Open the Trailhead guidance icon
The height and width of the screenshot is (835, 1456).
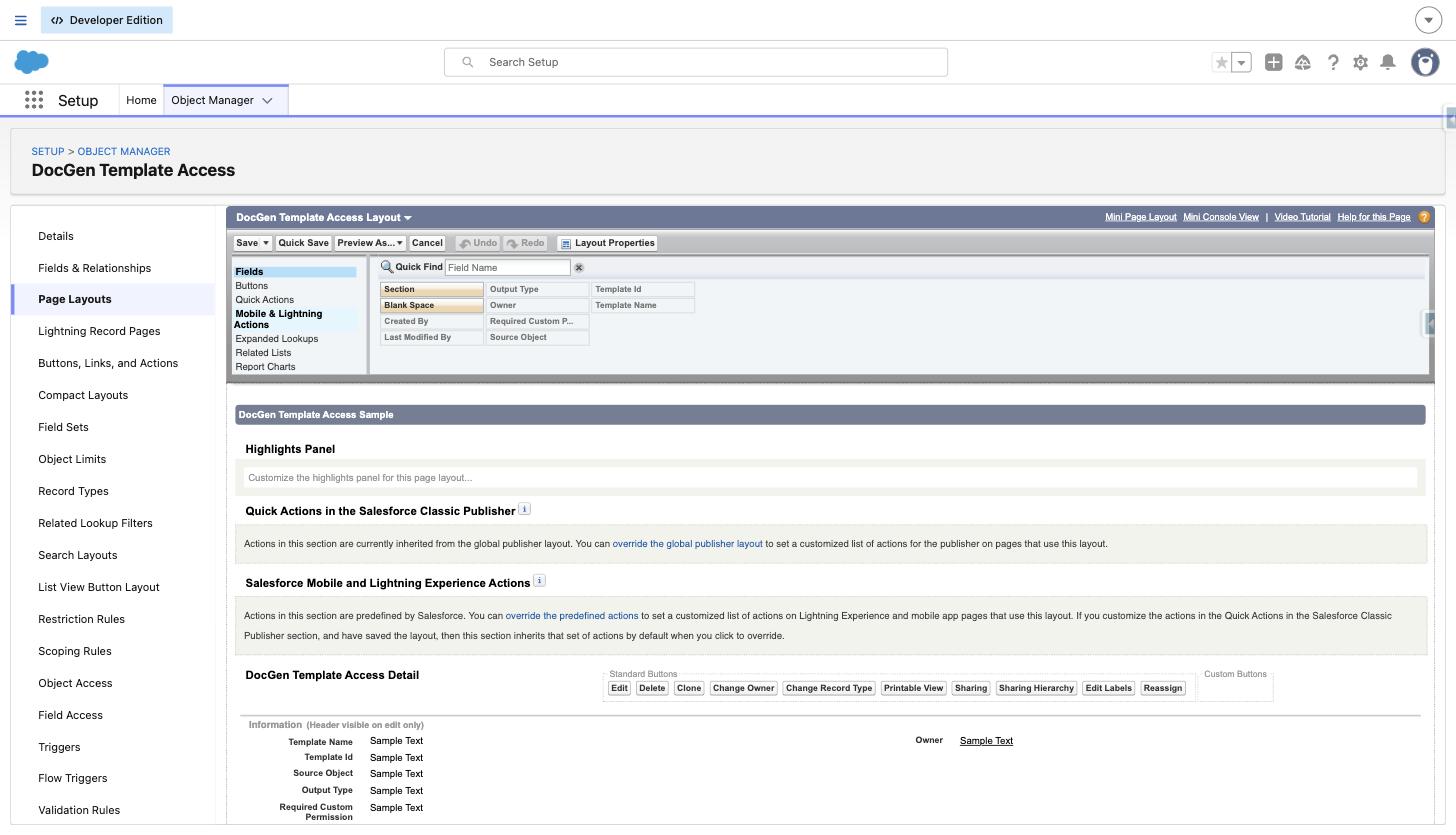[x=1302, y=62]
